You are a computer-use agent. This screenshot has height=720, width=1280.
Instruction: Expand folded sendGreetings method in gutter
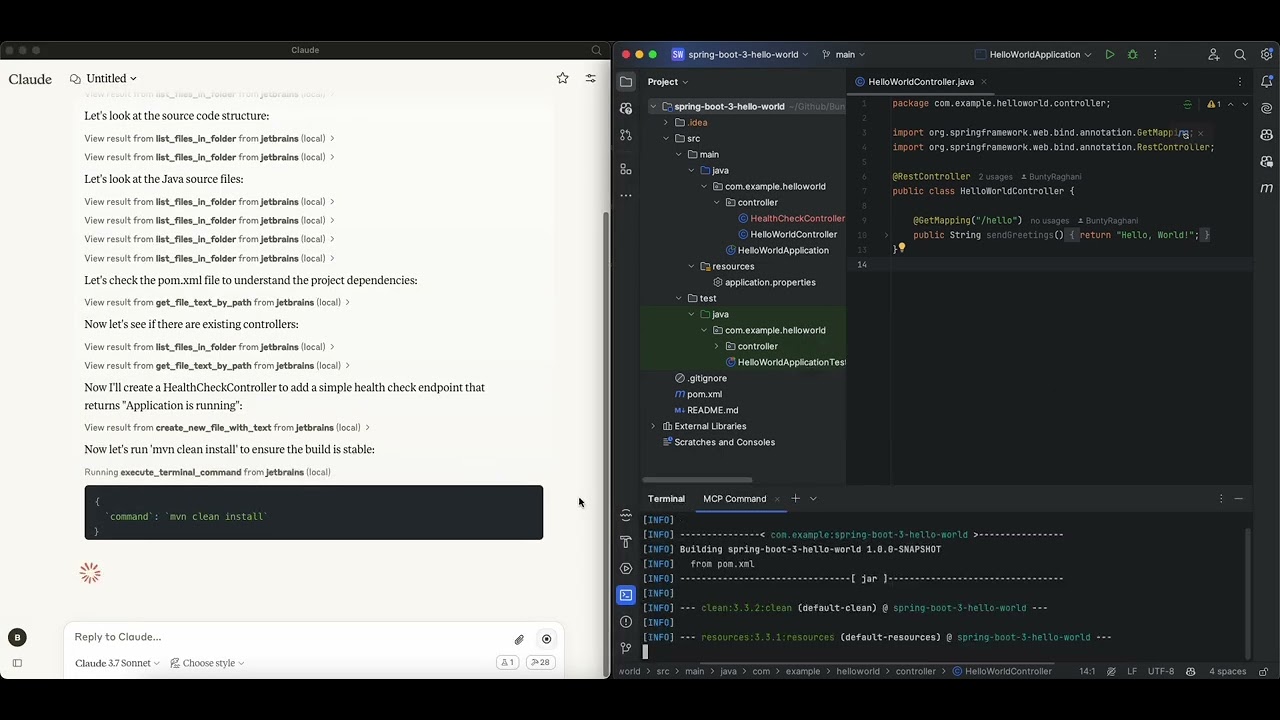coord(886,235)
